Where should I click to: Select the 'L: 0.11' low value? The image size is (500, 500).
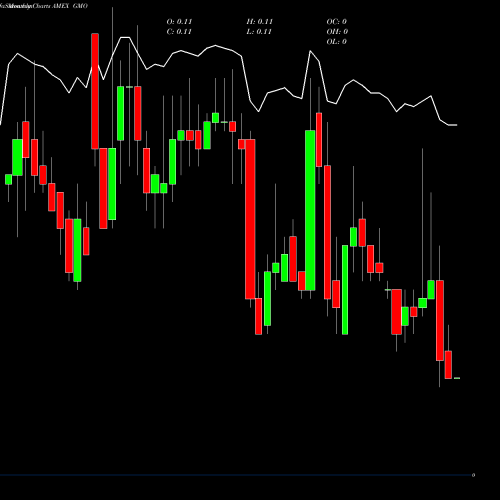pyautogui.click(x=259, y=32)
